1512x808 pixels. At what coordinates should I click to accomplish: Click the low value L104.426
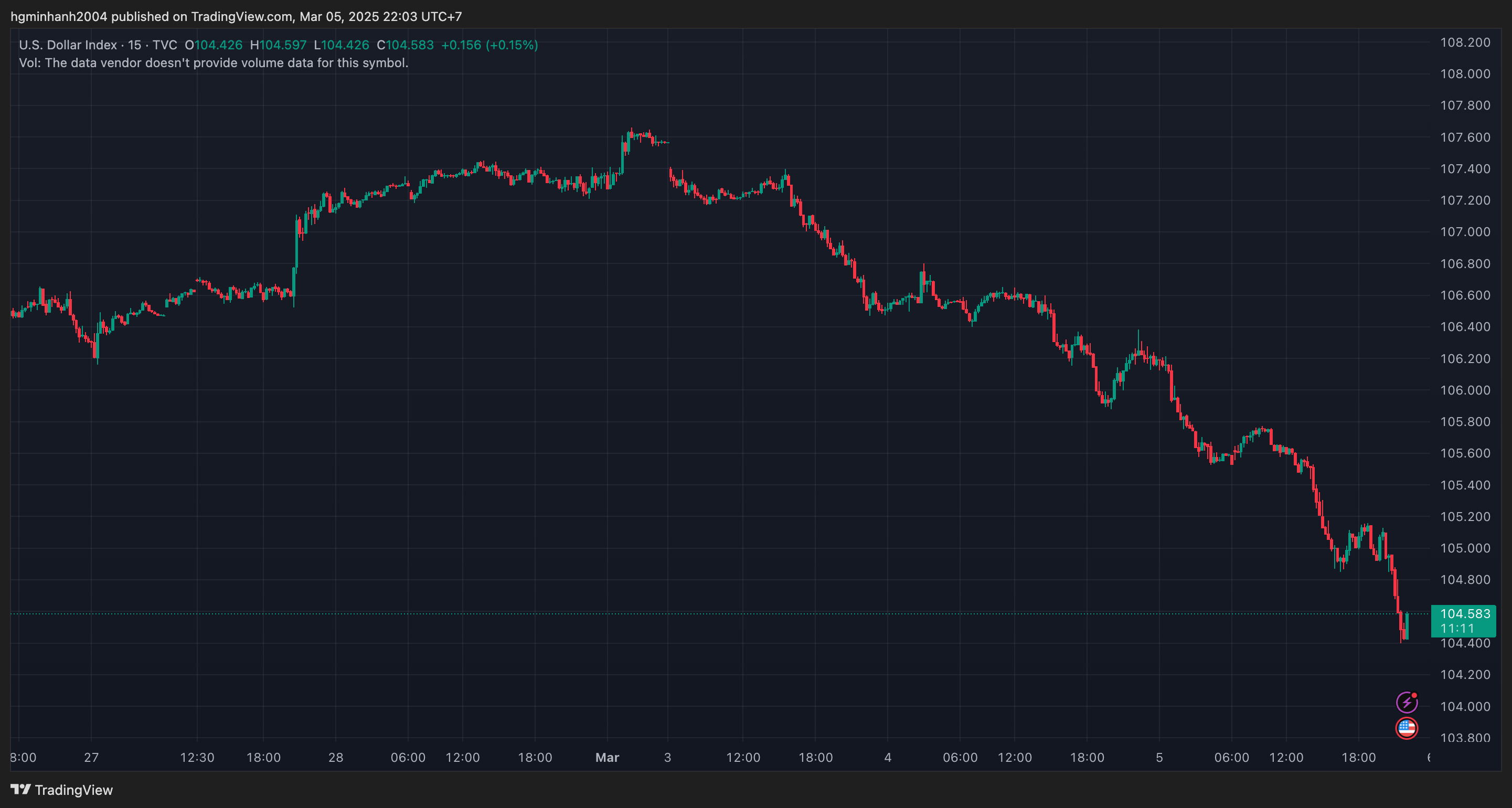[342, 45]
